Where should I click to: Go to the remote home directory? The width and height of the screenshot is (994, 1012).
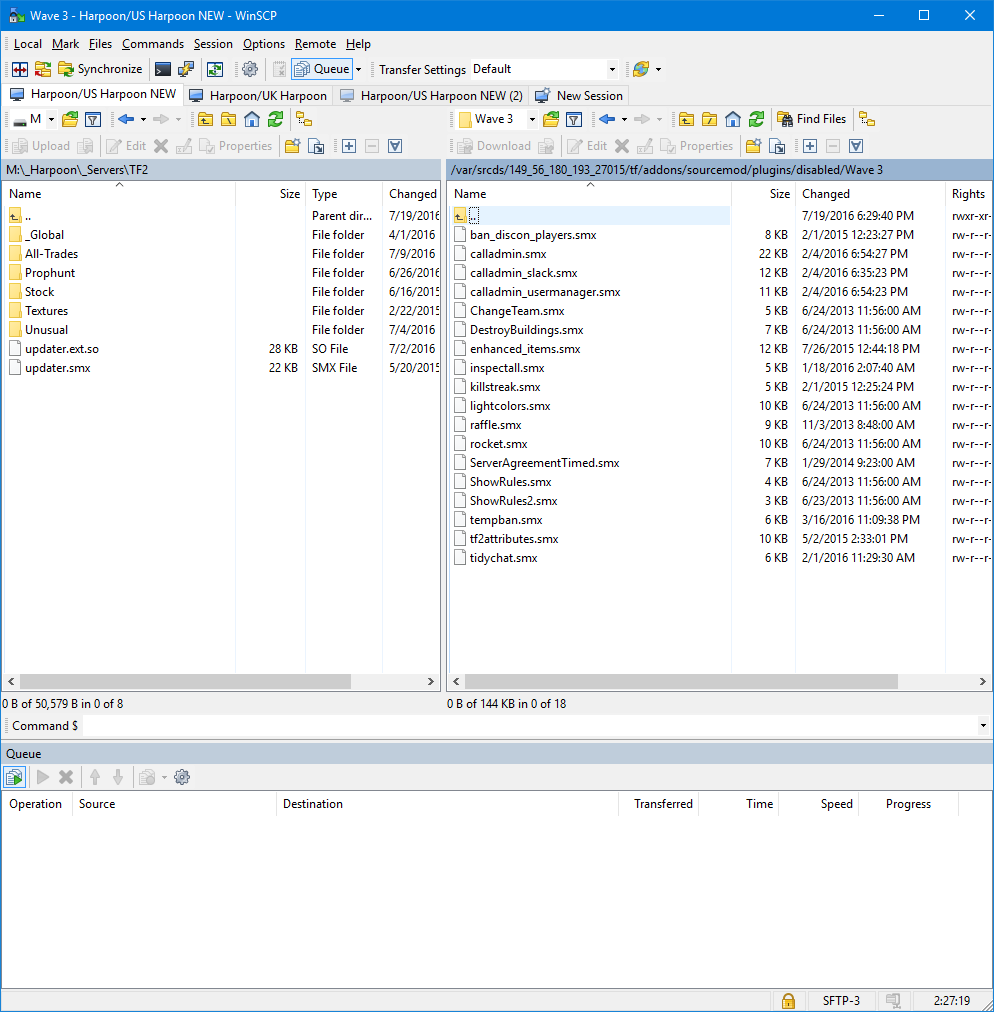[x=733, y=119]
